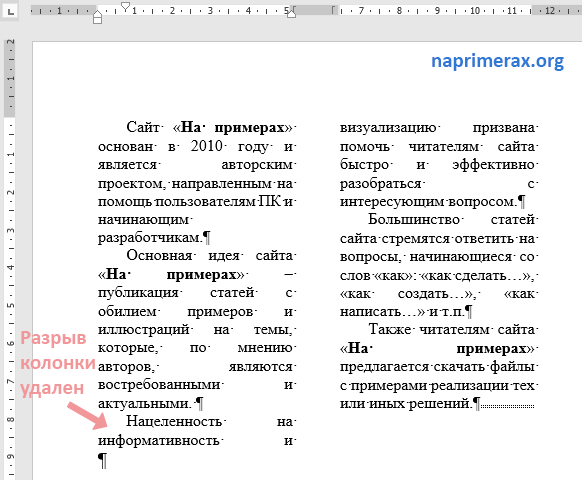Click the column gap area on horizontal ruler
This screenshot has width=582, height=480.
click(314, 10)
